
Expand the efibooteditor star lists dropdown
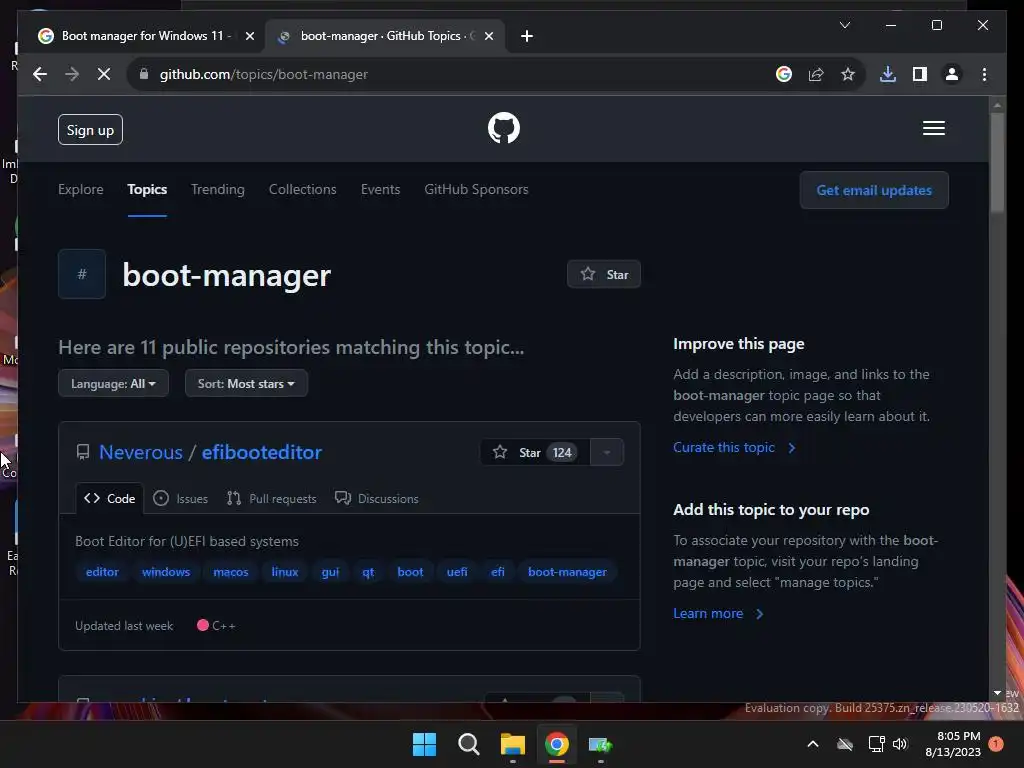(x=607, y=453)
